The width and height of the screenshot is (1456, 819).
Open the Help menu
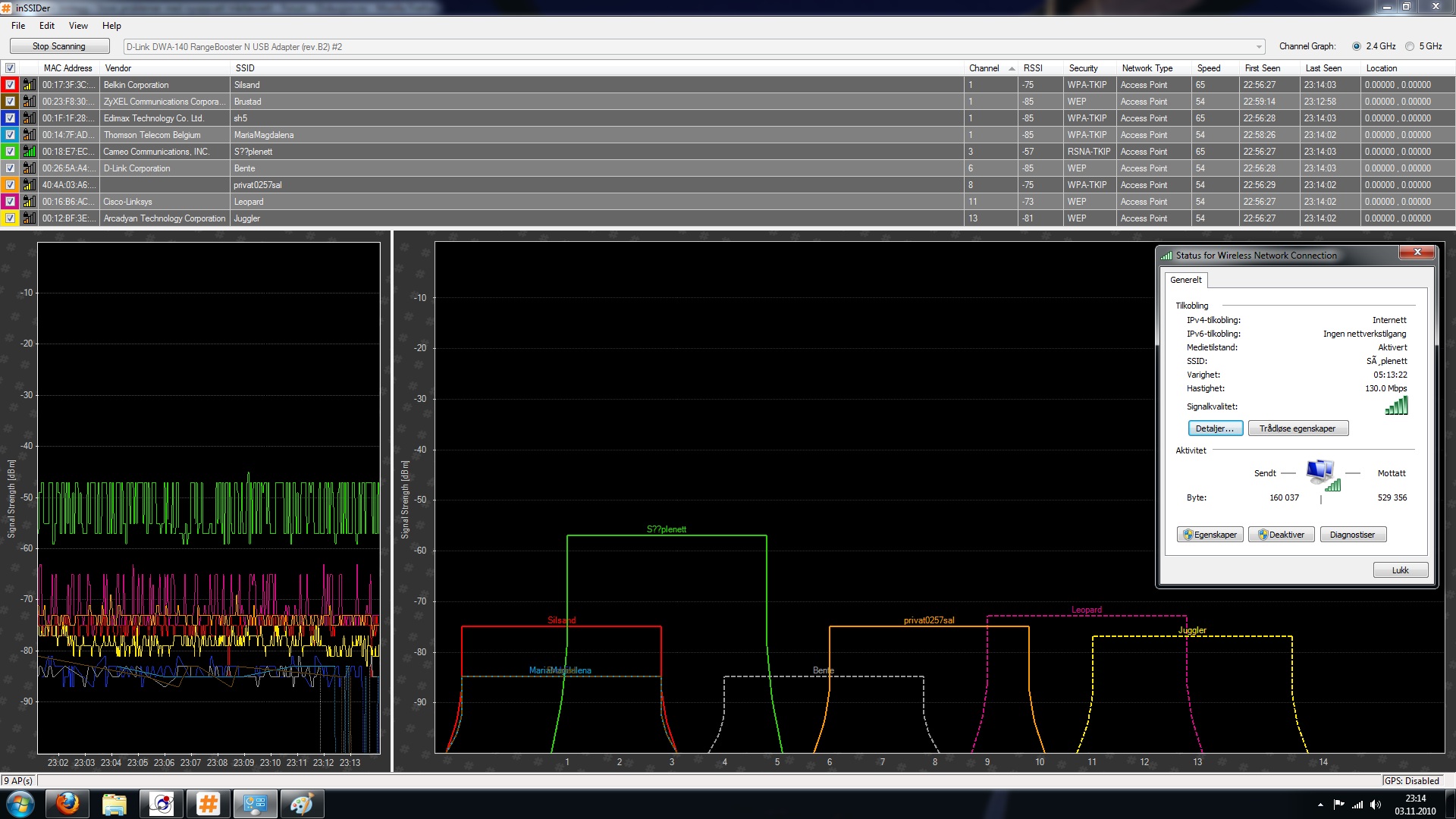111,26
